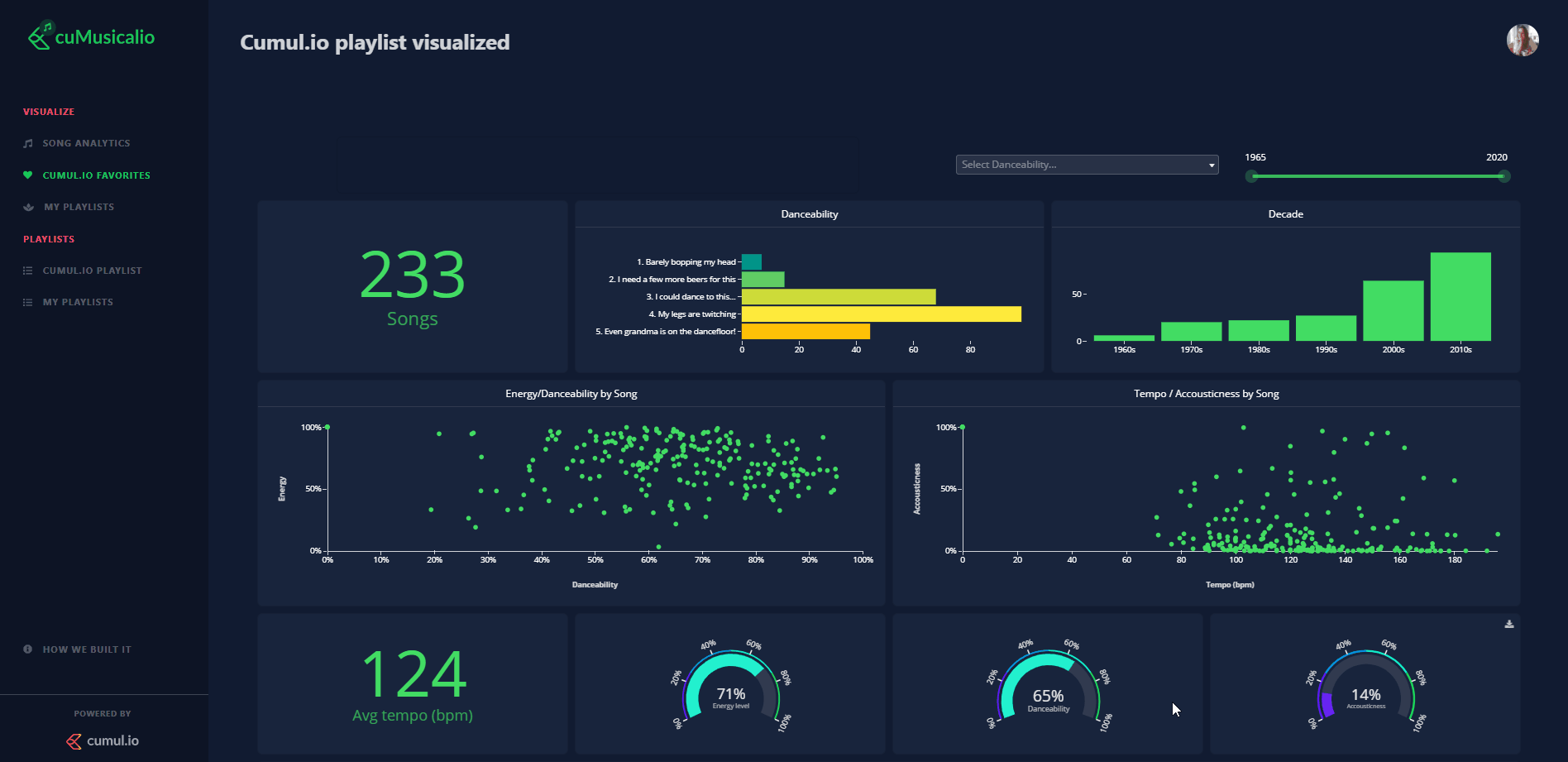Click the list icon beside bottom My Playlists
This screenshot has width=1568, height=762.
(28, 303)
